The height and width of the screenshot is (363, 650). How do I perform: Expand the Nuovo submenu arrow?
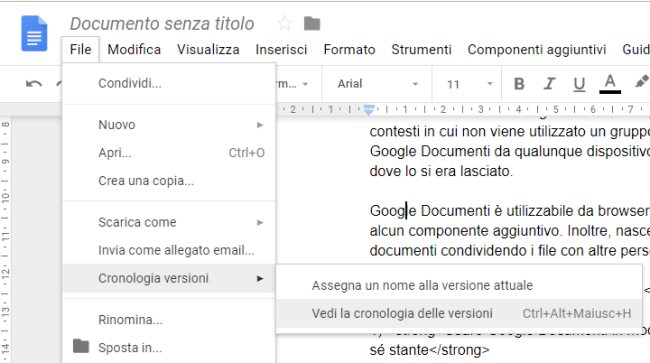[260, 125]
